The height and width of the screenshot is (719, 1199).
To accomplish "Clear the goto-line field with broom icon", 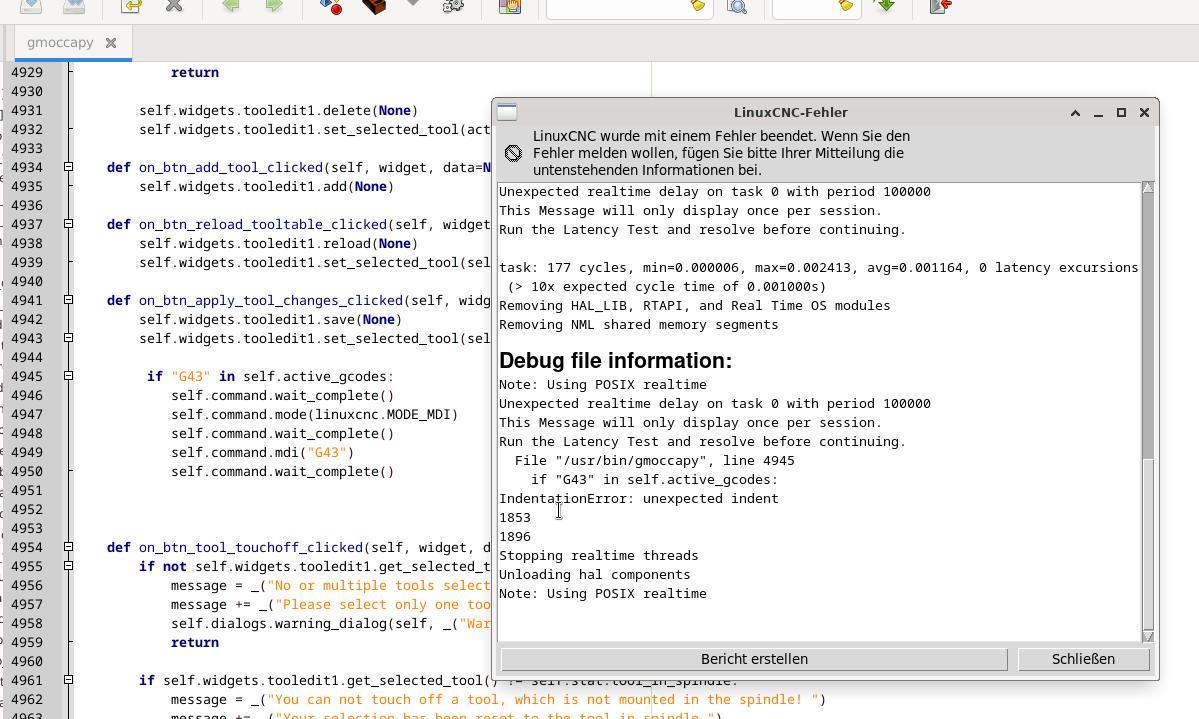I will coord(845,6).
